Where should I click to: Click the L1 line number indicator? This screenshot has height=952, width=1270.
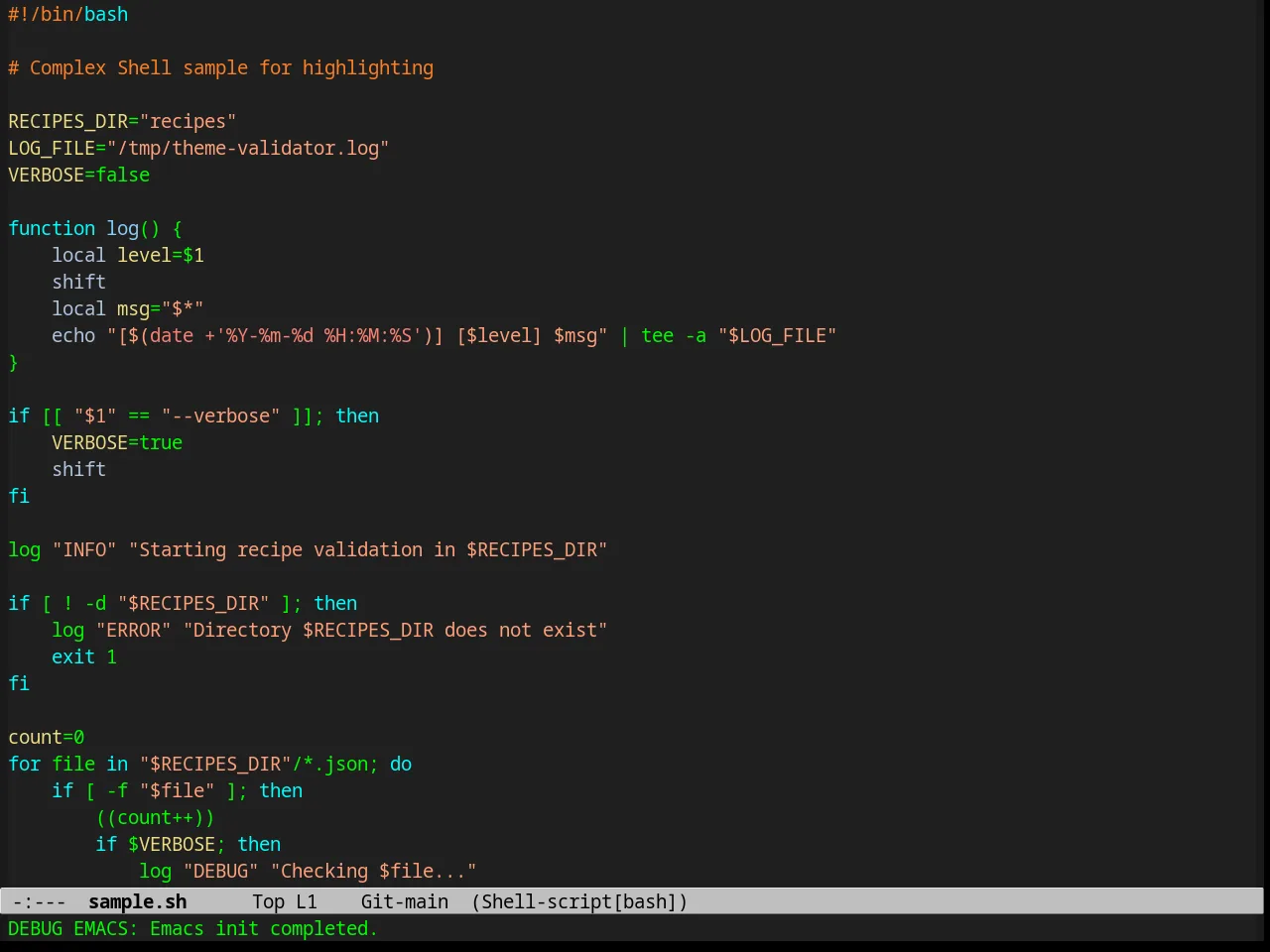click(x=307, y=901)
